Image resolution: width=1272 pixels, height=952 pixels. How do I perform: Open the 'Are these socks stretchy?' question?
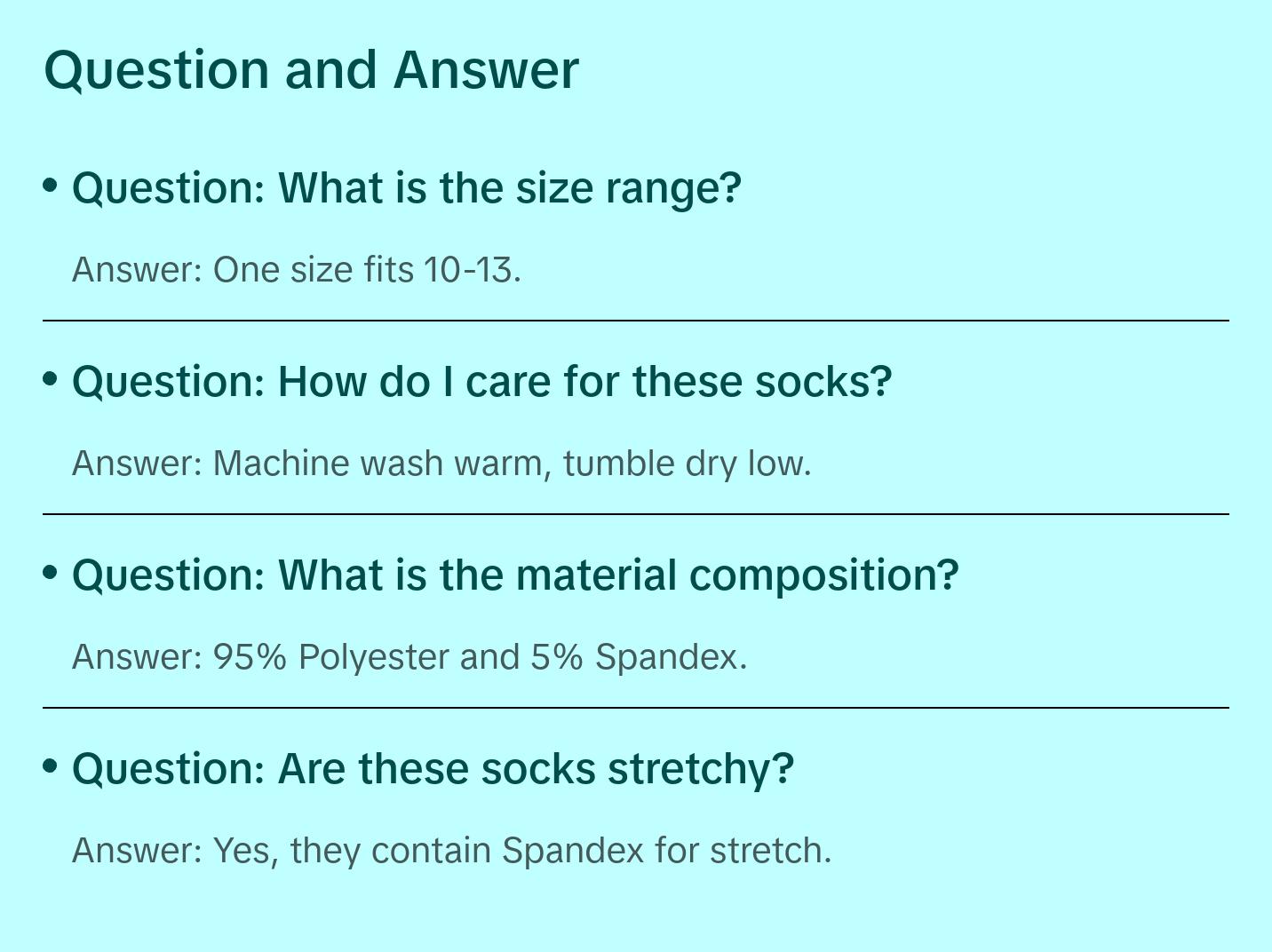[433, 769]
